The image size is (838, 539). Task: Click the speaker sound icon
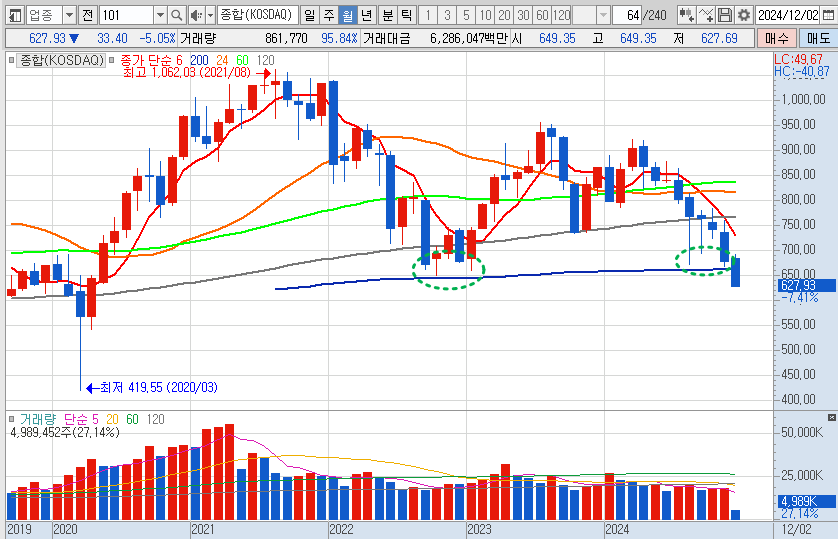pyautogui.click(x=196, y=15)
